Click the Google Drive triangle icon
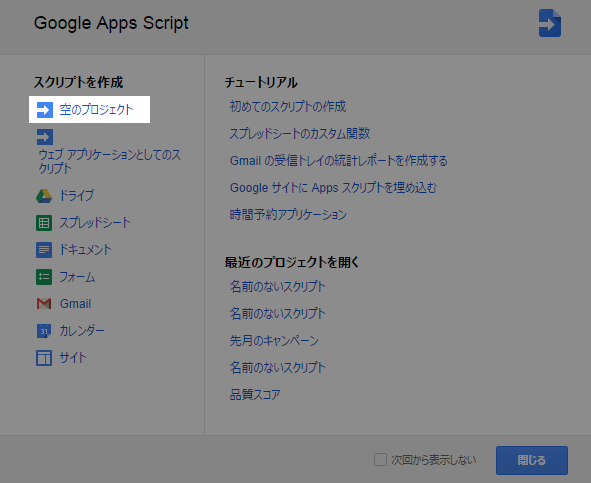 click(44, 196)
